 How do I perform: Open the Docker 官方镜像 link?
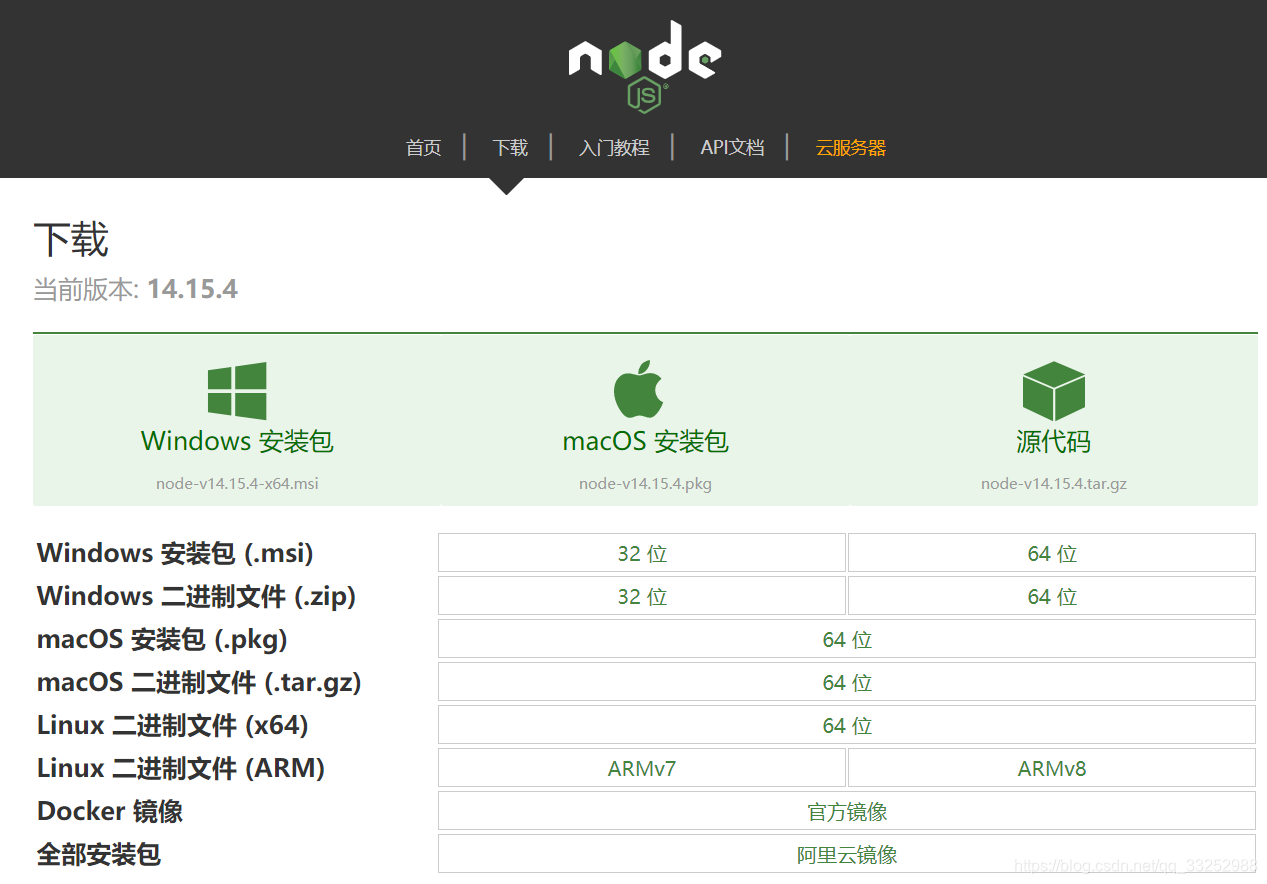[847, 811]
